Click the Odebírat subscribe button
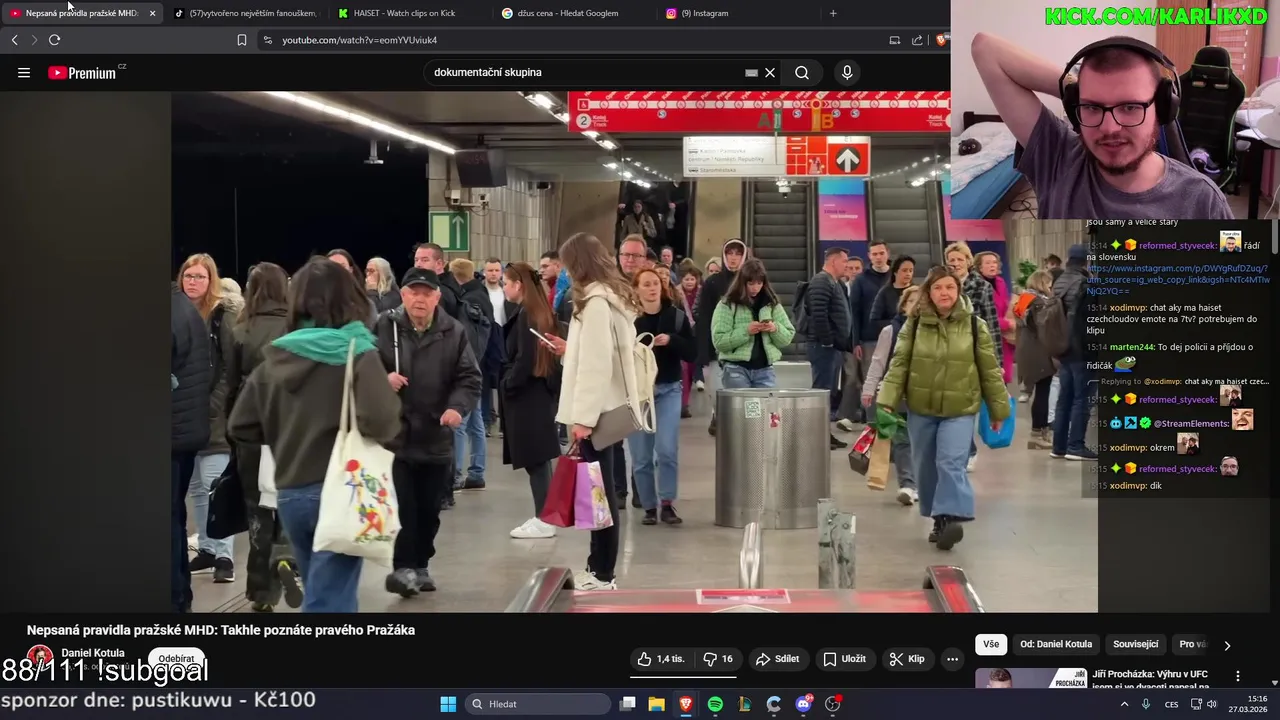1280x720 pixels. [x=176, y=659]
